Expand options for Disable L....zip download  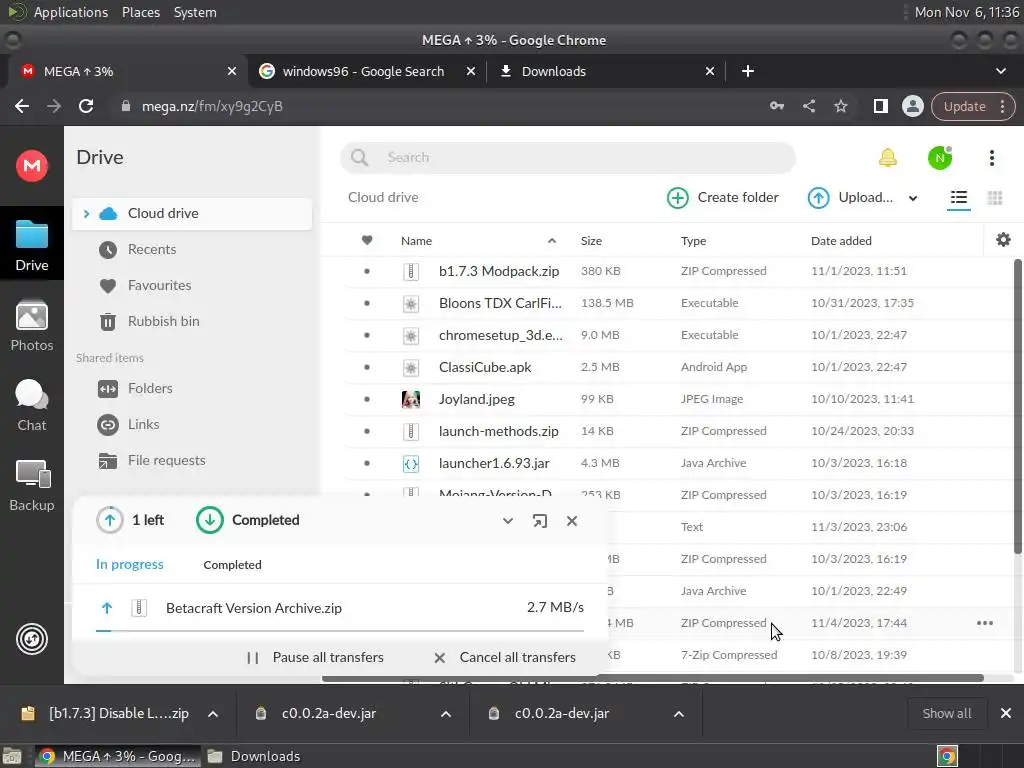point(213,714)
